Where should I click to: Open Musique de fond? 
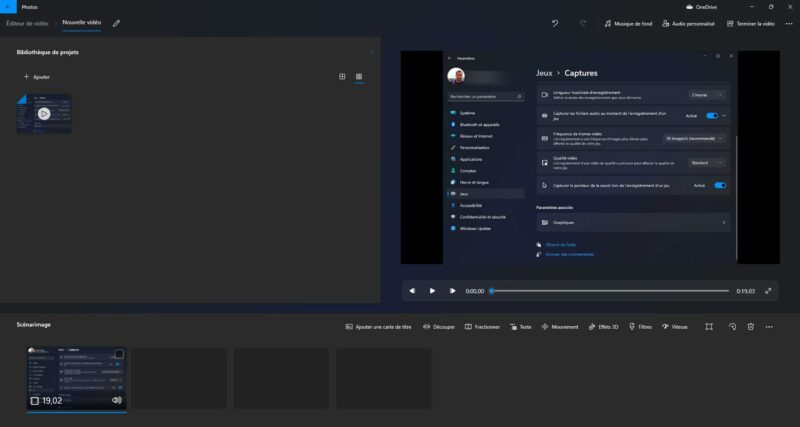tap(628, 23)
